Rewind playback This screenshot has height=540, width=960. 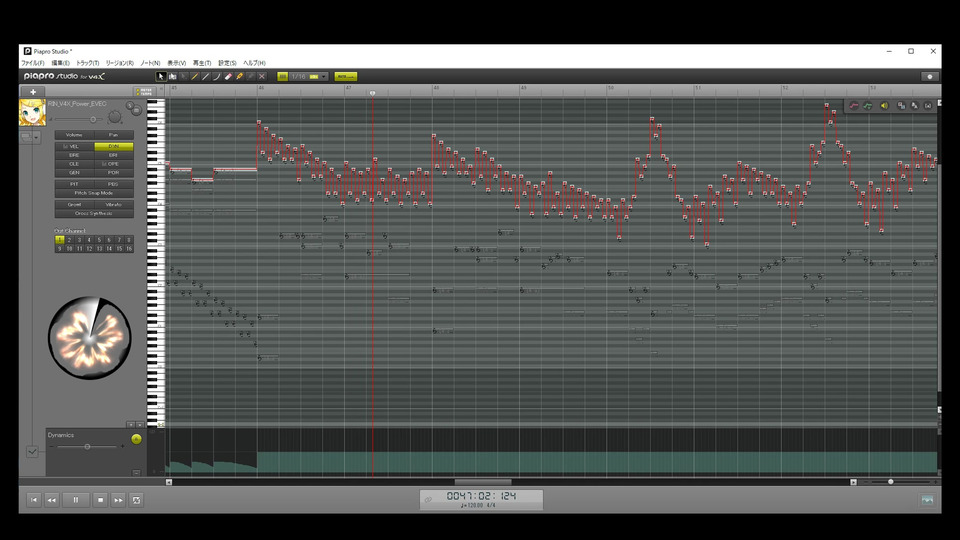point(52,500)
